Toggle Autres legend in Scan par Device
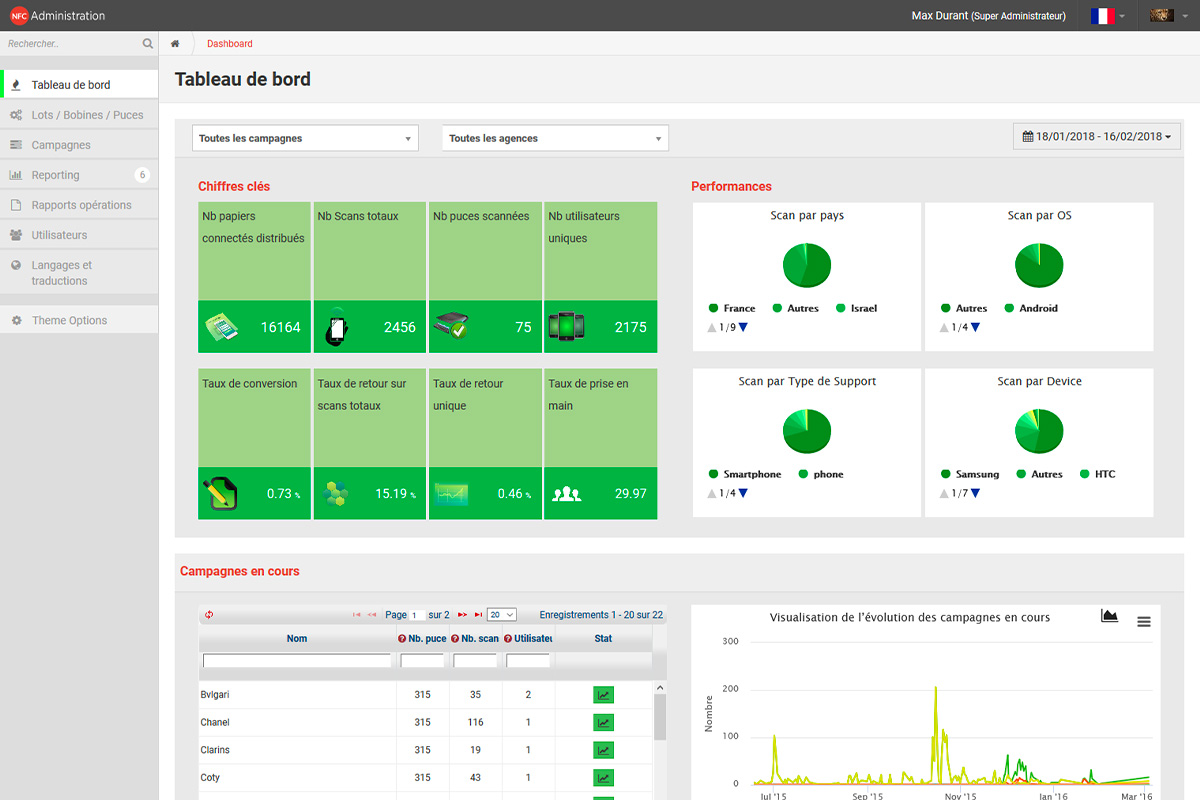Image resolution: width=1200 pixels, height=800 pixels. [x=1040, y=474]
